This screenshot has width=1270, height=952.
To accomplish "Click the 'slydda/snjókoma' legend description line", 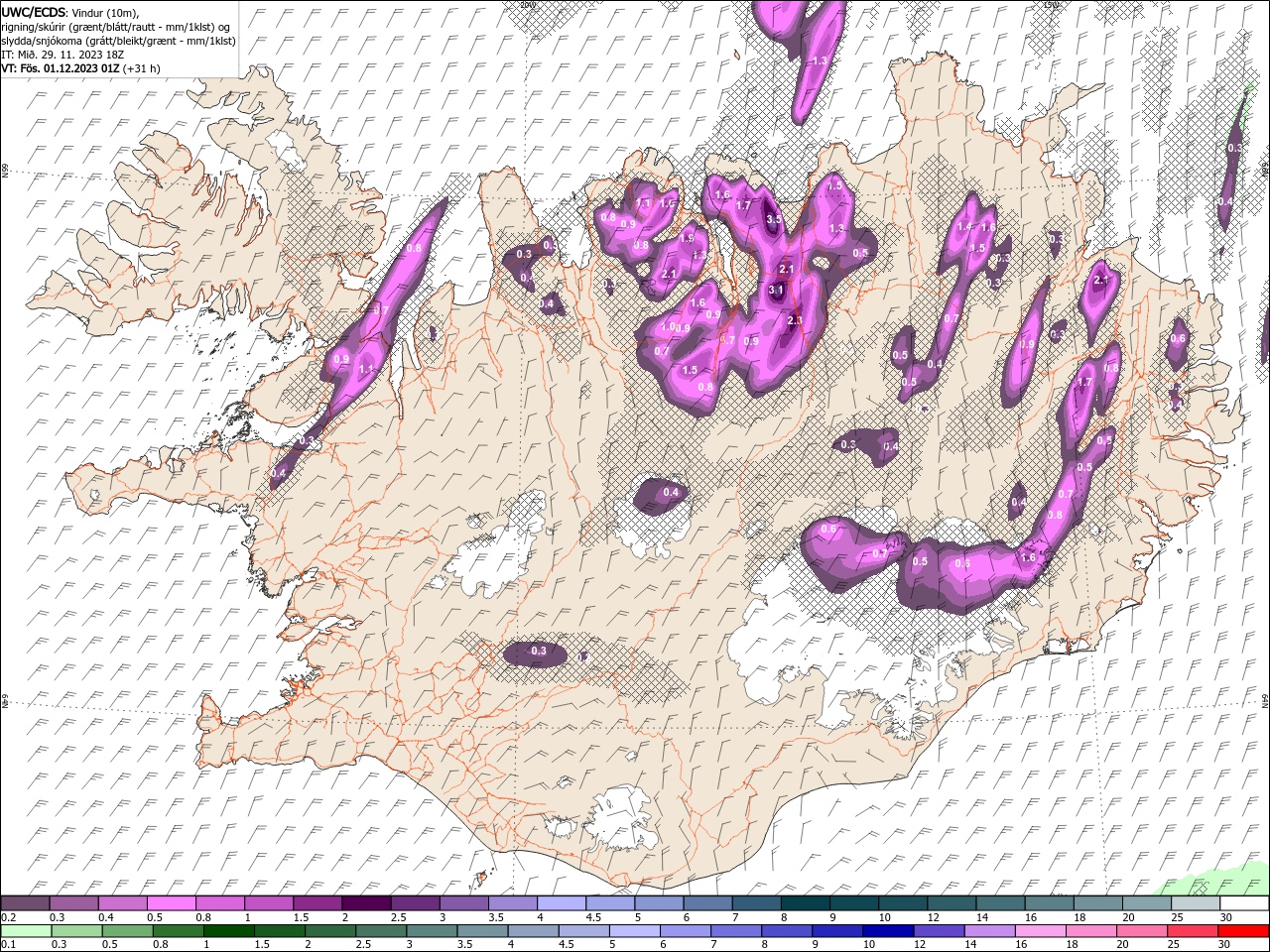I will pyautogui.click(x=118, y=41).
